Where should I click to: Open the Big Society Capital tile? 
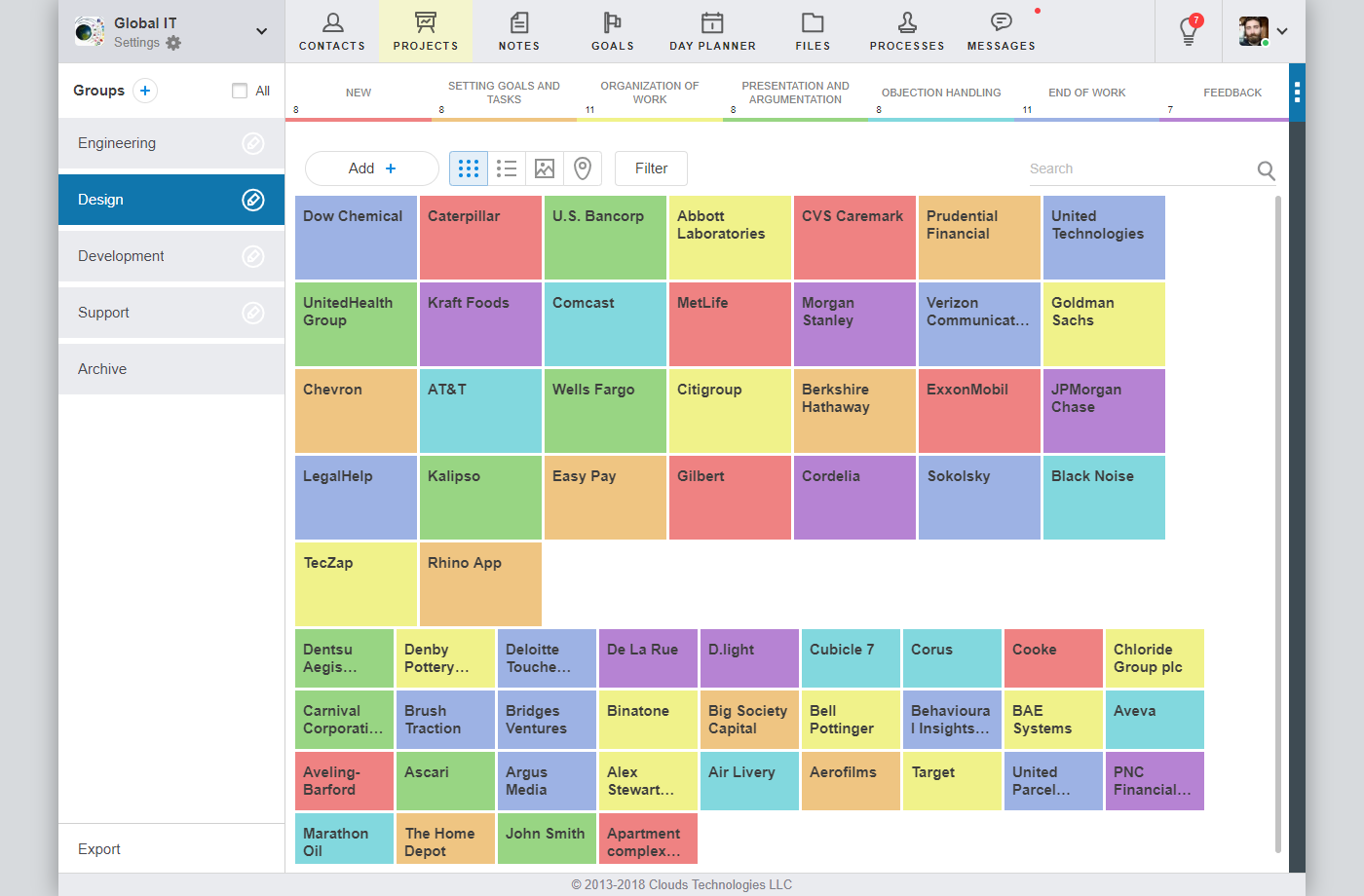750,720
